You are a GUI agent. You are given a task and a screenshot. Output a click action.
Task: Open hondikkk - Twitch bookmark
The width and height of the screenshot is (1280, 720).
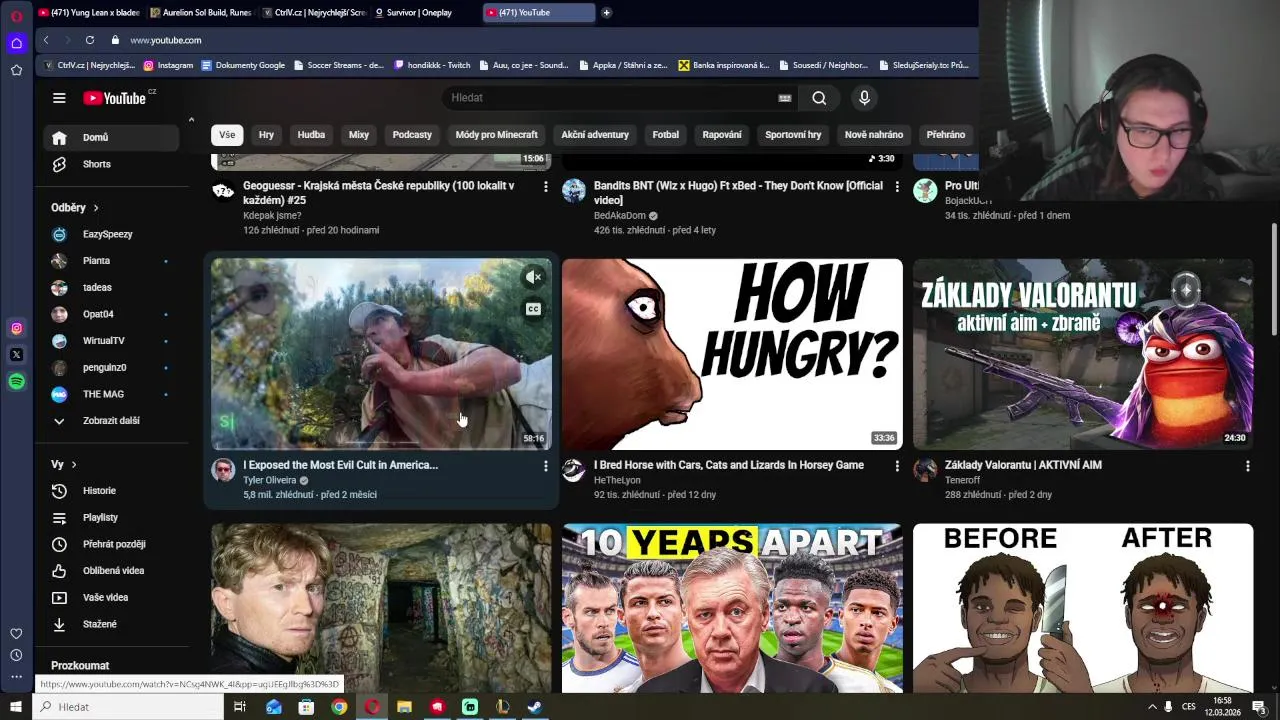tap(432, 65)
